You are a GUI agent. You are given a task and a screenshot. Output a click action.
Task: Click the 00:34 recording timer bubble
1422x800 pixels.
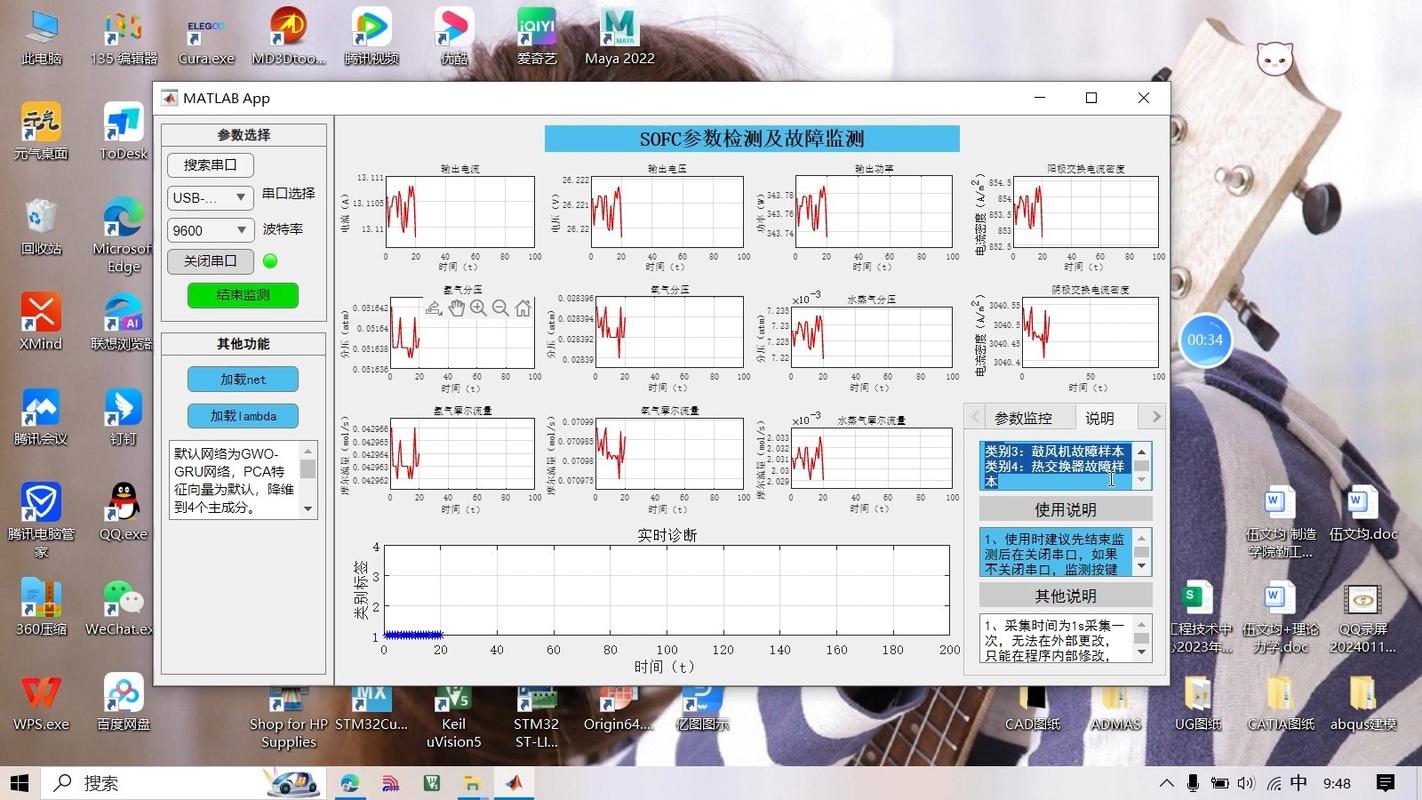click(1205, 340)
